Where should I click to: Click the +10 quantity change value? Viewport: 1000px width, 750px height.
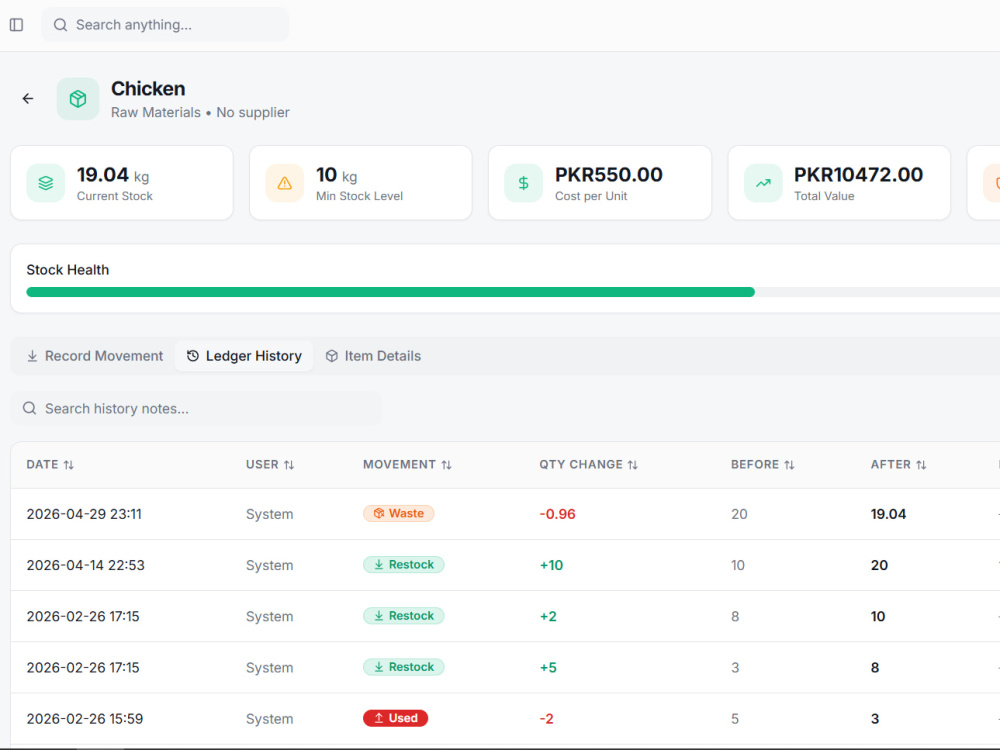point(551,565)
